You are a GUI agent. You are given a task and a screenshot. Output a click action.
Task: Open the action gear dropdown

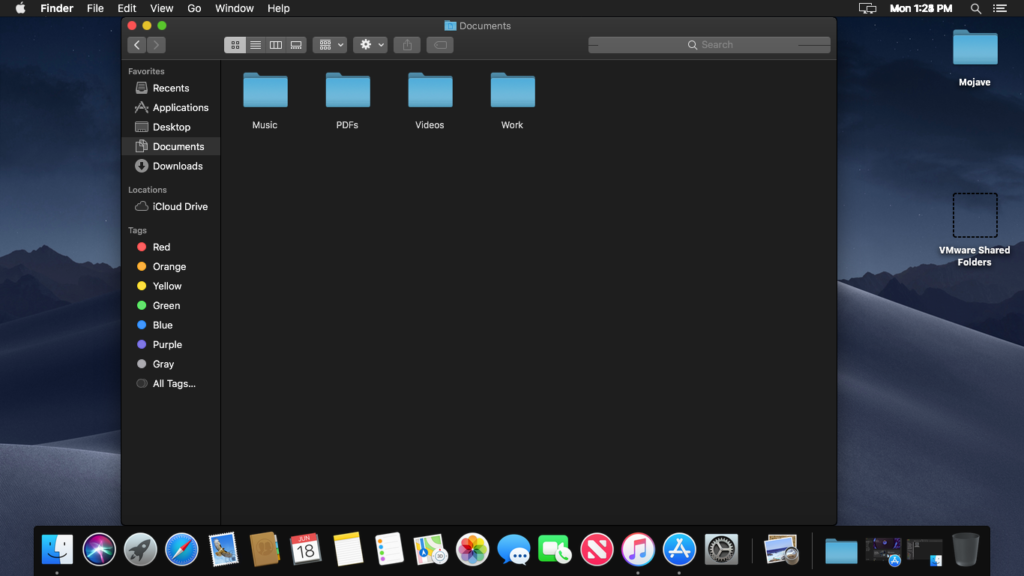pyautogui.click(x=370, y=44)
